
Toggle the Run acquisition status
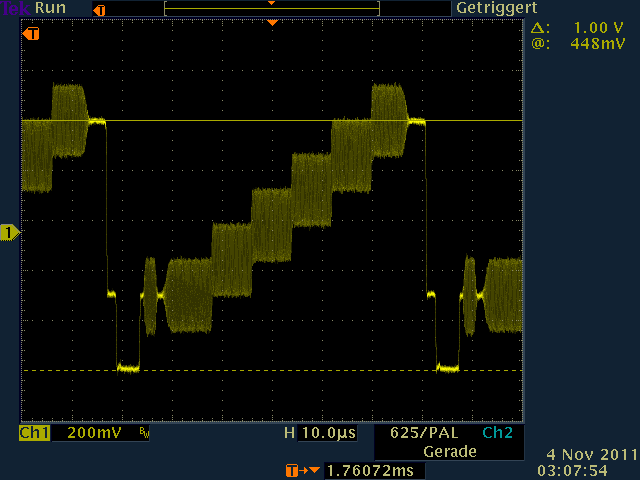click(x=50, y=8)
